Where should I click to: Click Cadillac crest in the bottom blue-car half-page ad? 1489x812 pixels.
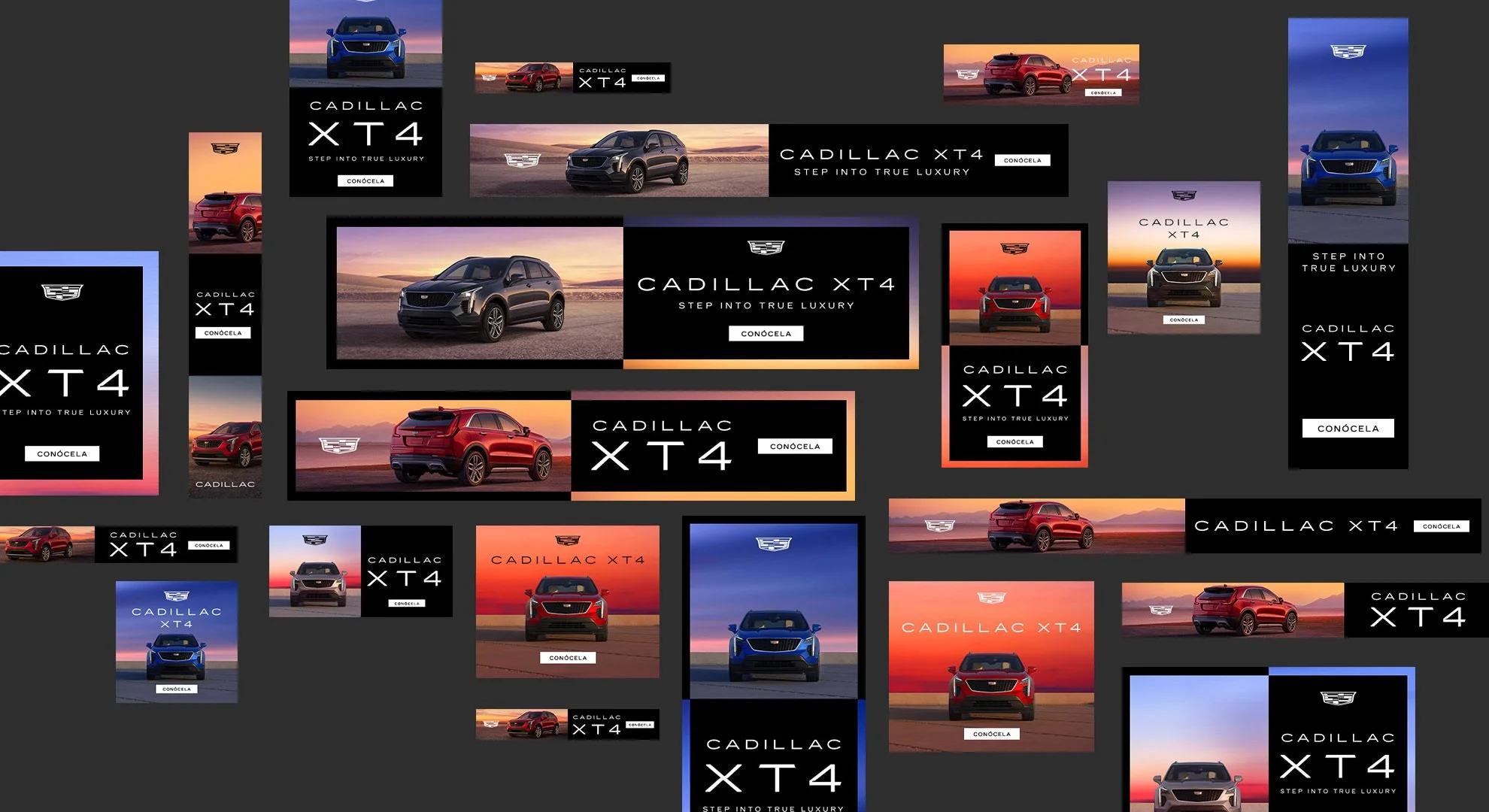tap(774, 544)
